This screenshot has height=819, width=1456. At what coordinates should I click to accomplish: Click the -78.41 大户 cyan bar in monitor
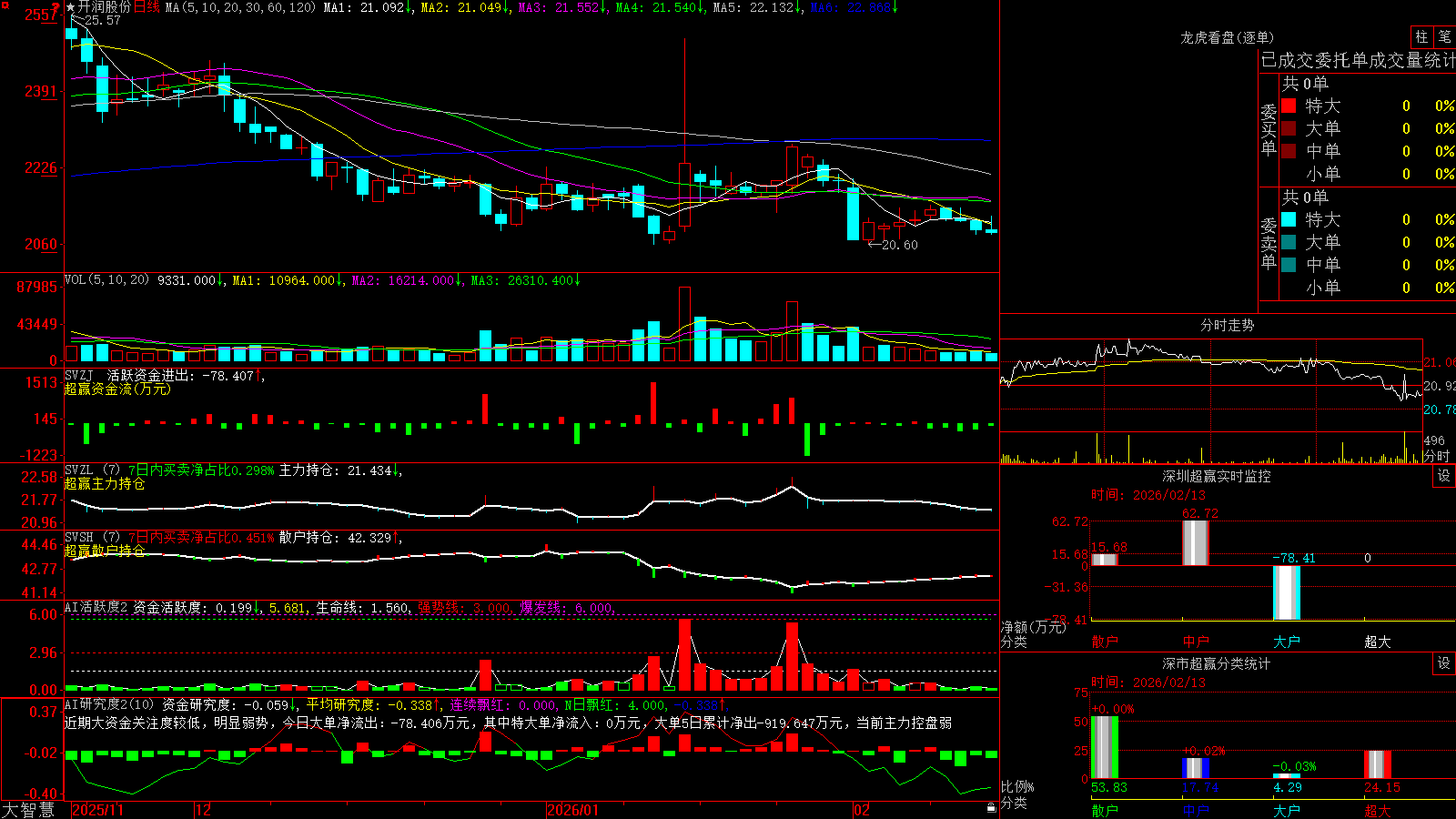click(x=1286, y=592)
